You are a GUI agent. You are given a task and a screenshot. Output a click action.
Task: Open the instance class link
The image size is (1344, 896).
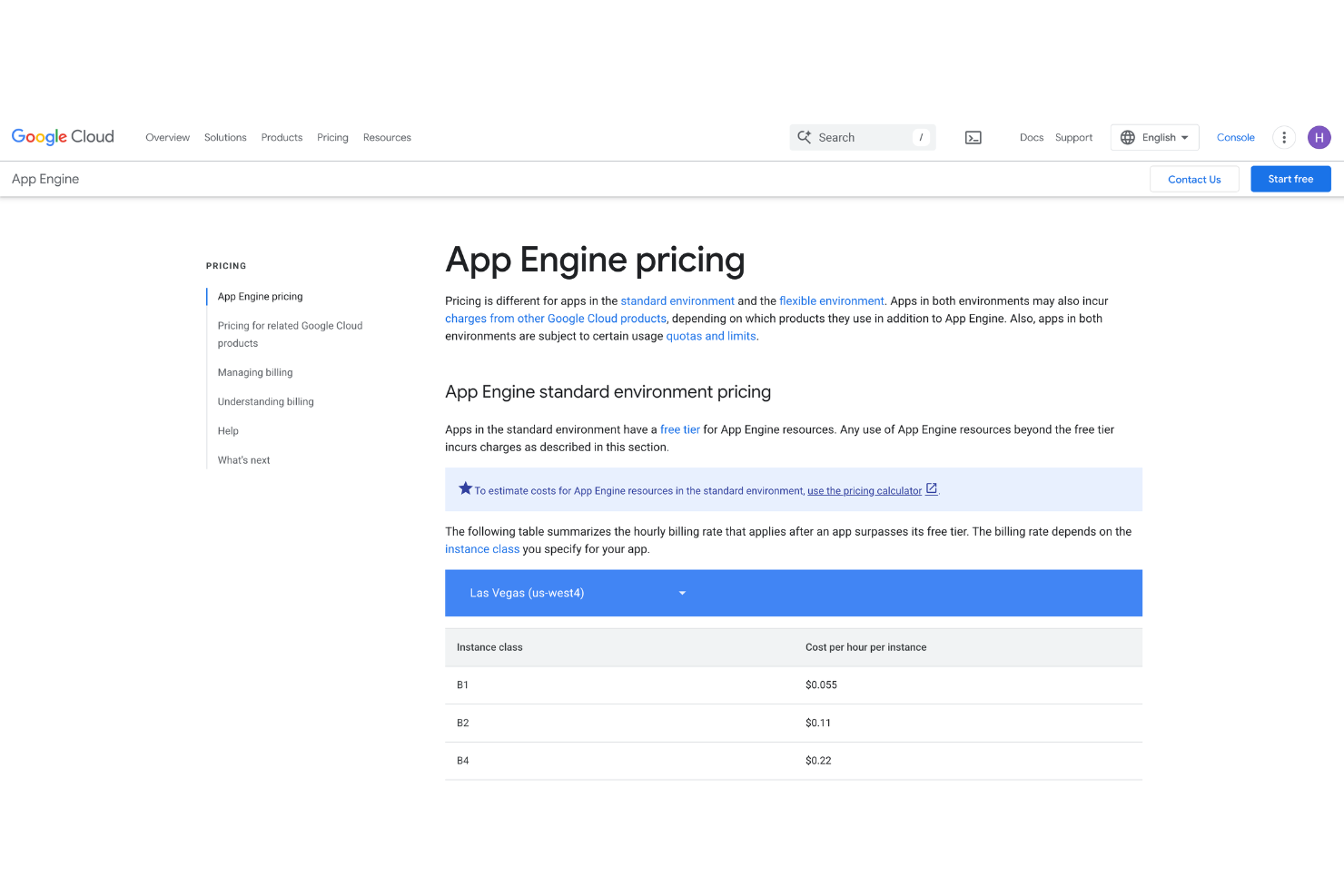coord(482,549)
